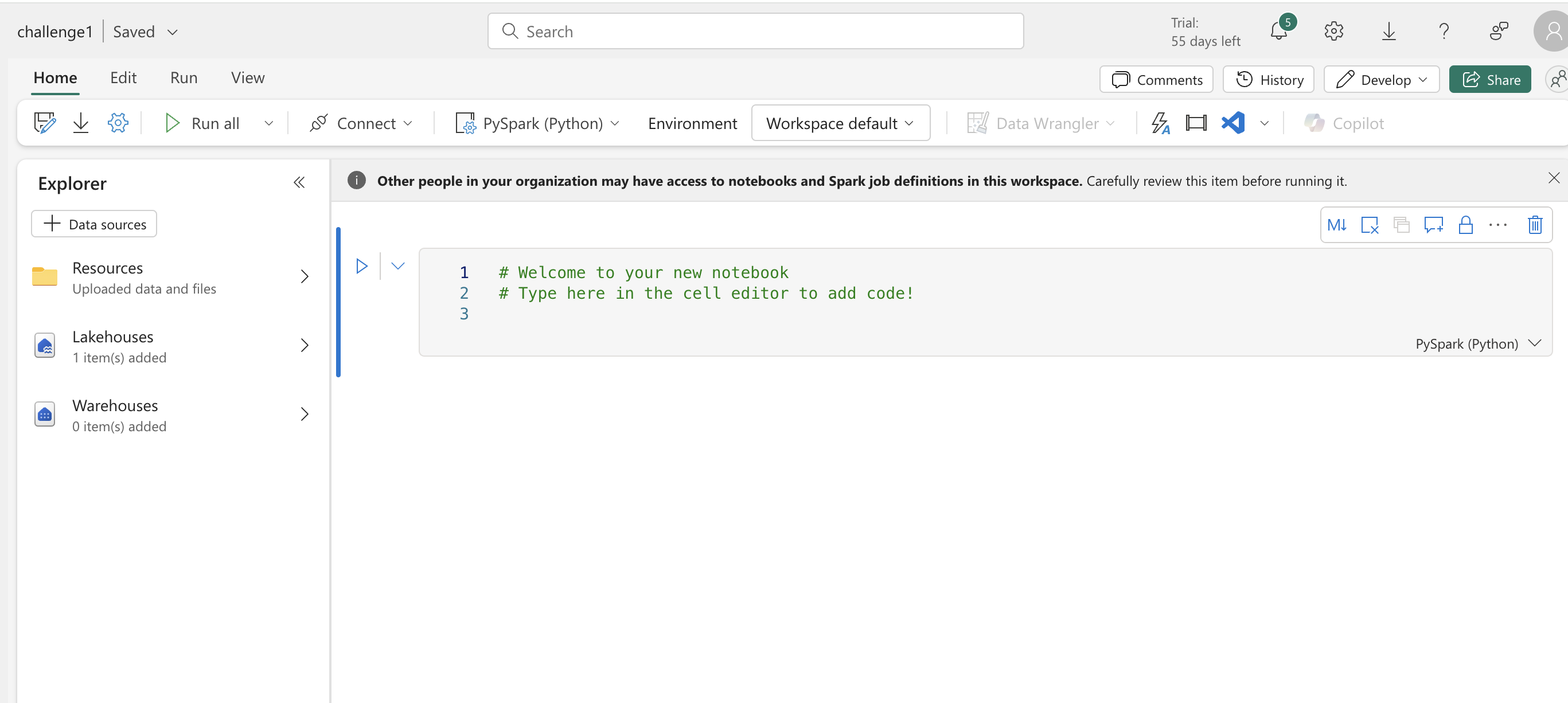Open the Run all dropdown arrow
The width and height of the screenshot is (1568, 703).
click(x=268, y=123)
